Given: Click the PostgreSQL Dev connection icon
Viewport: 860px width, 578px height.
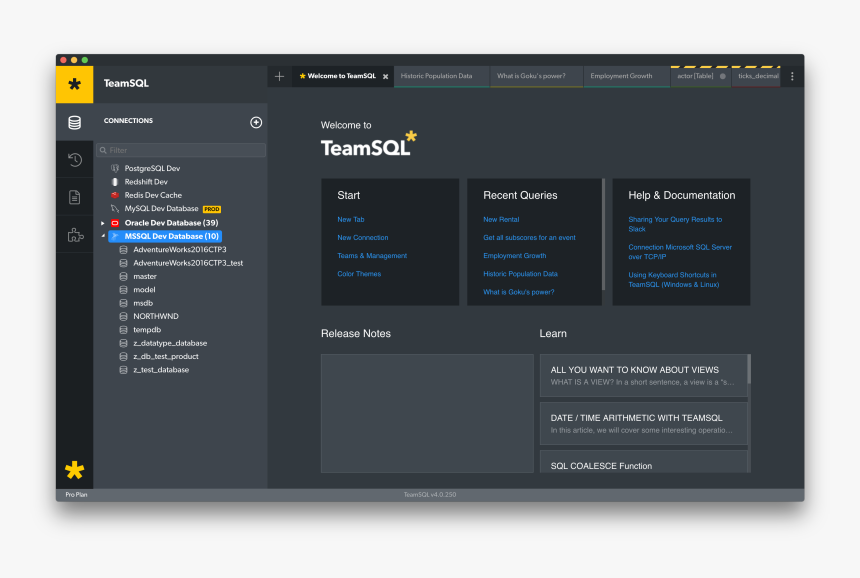Looking at the screenshot, I should [115, 168].
